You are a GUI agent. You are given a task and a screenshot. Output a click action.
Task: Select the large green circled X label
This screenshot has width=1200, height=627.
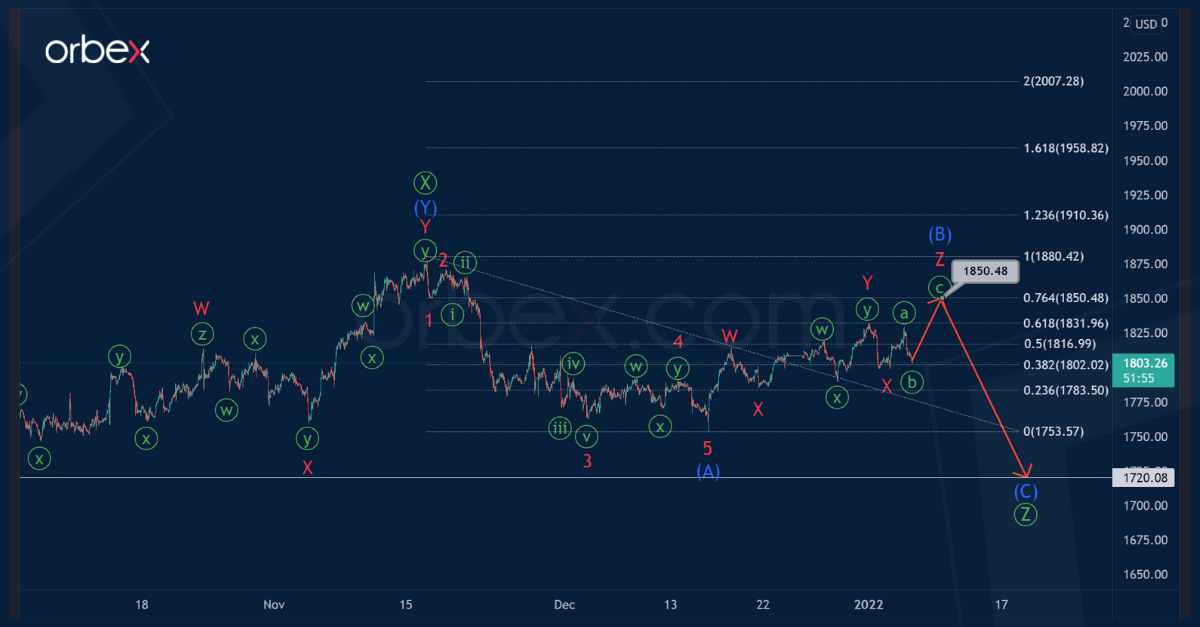pyautogui.click(x=426, y=183)
